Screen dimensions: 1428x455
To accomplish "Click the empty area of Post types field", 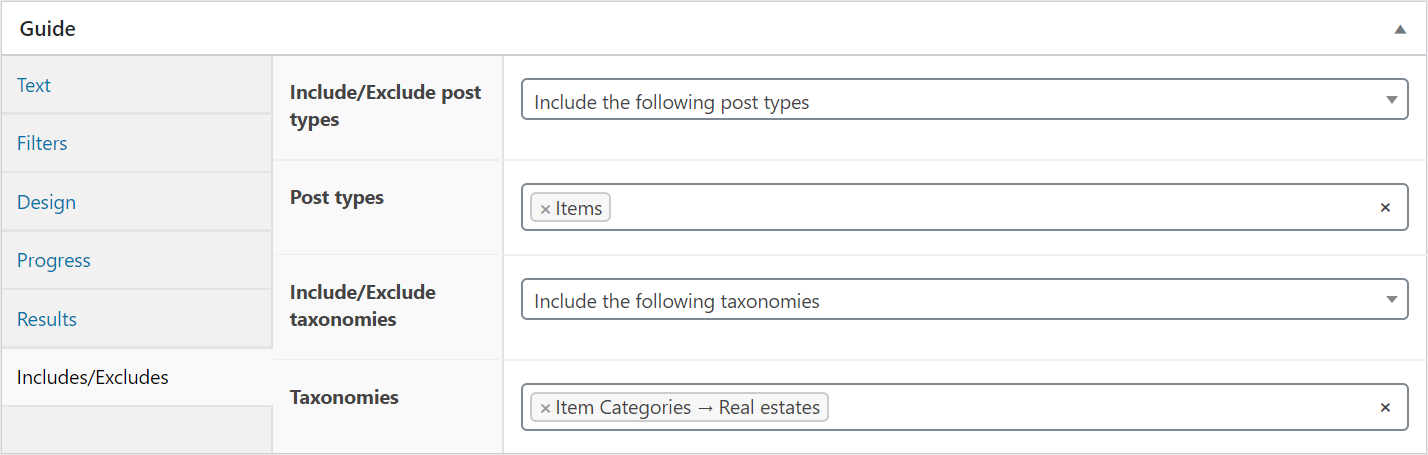I will (990, 207).
